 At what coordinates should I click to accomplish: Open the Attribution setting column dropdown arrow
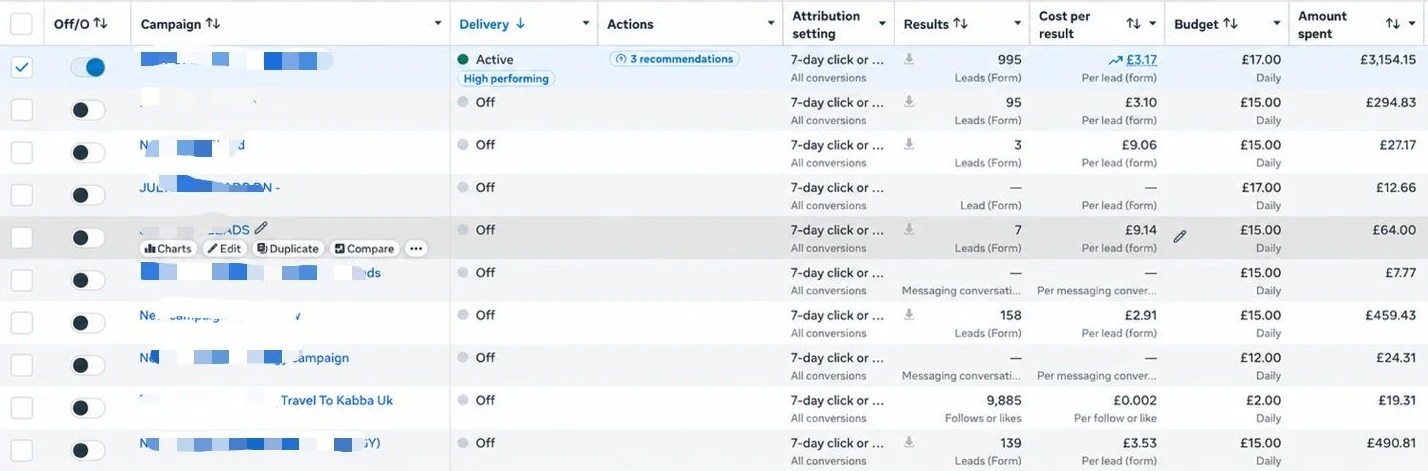882,24
